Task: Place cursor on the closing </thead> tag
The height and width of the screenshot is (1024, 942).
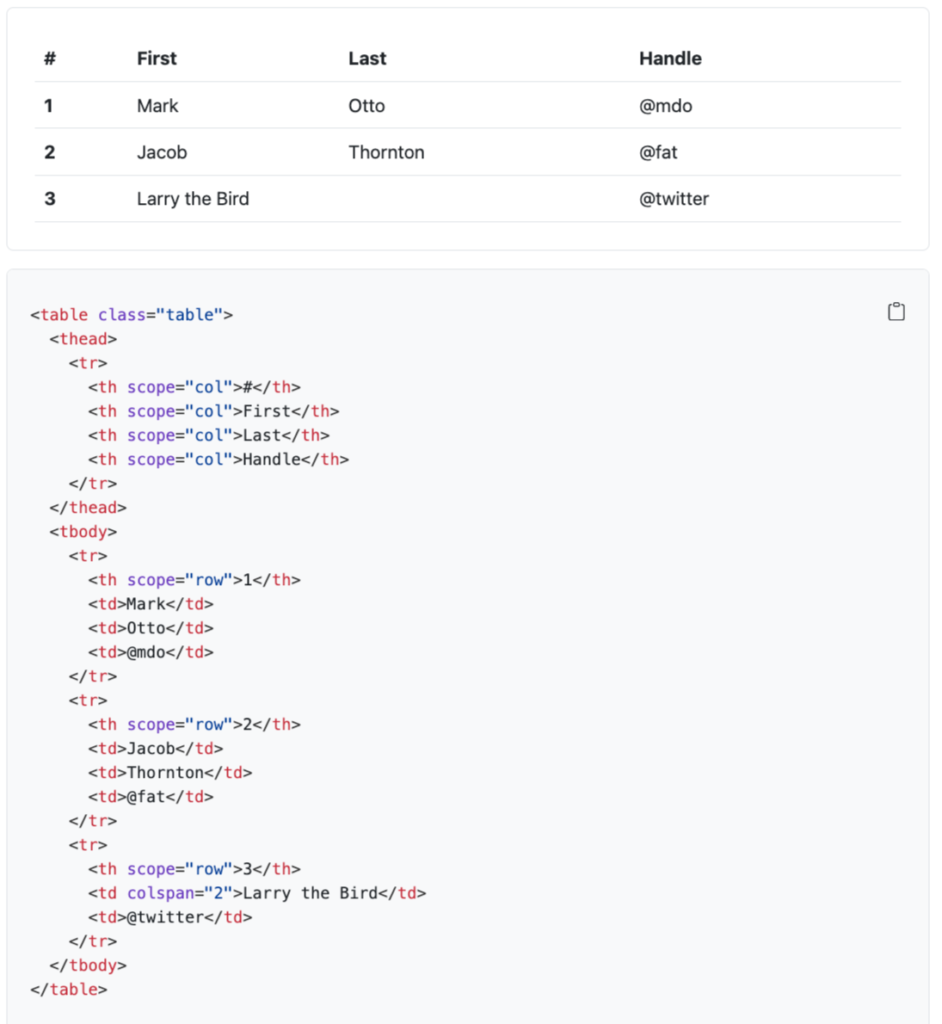Action: [88, 508]
